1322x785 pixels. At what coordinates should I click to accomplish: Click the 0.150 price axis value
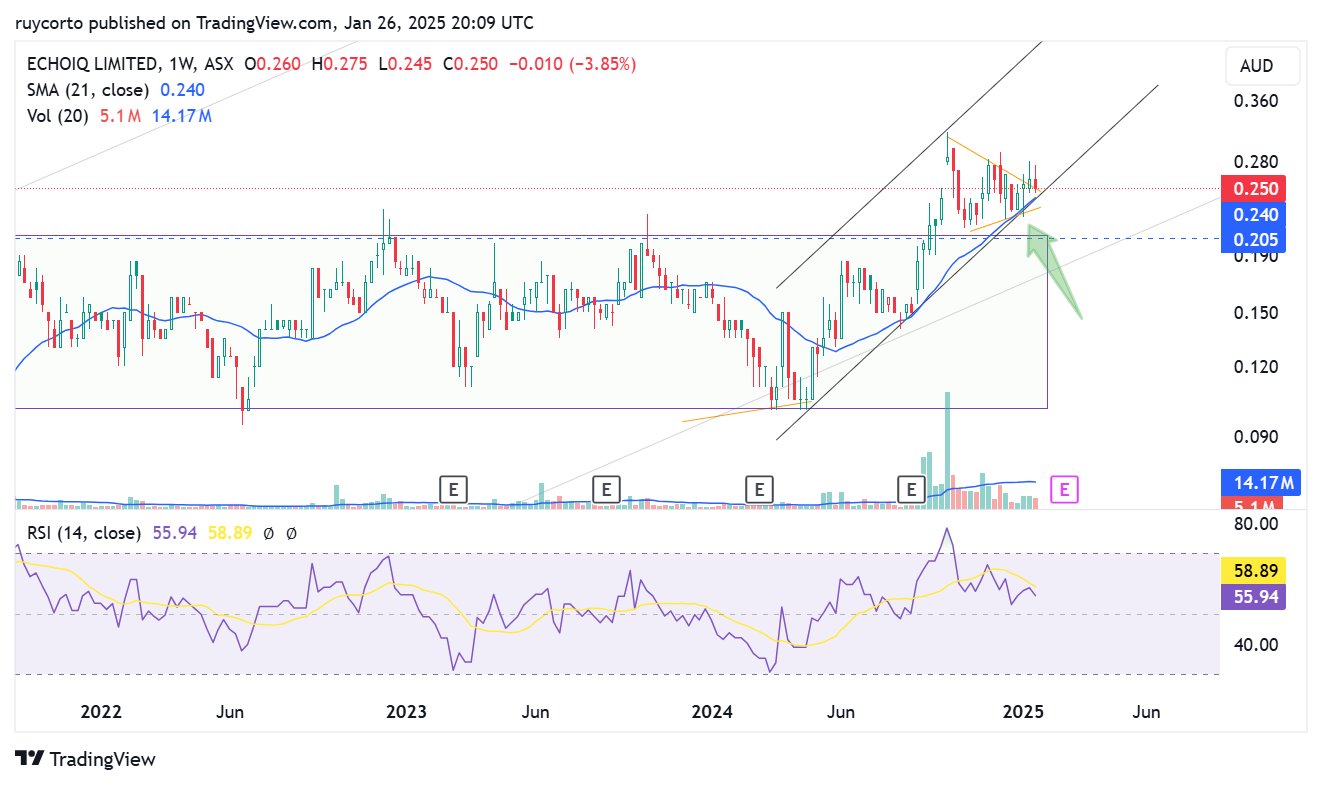(1255, 313)
